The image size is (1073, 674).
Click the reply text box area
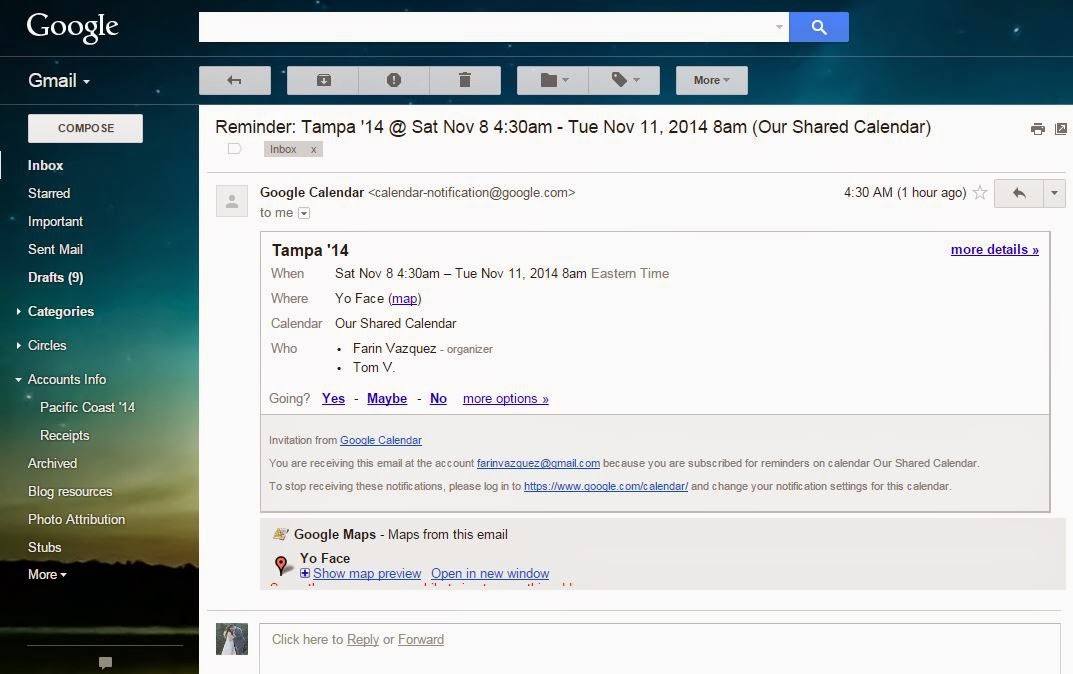(660, 648)
